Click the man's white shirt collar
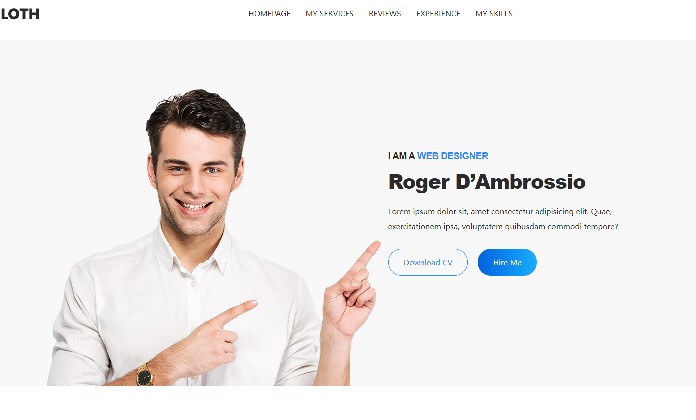 point(193,251)
